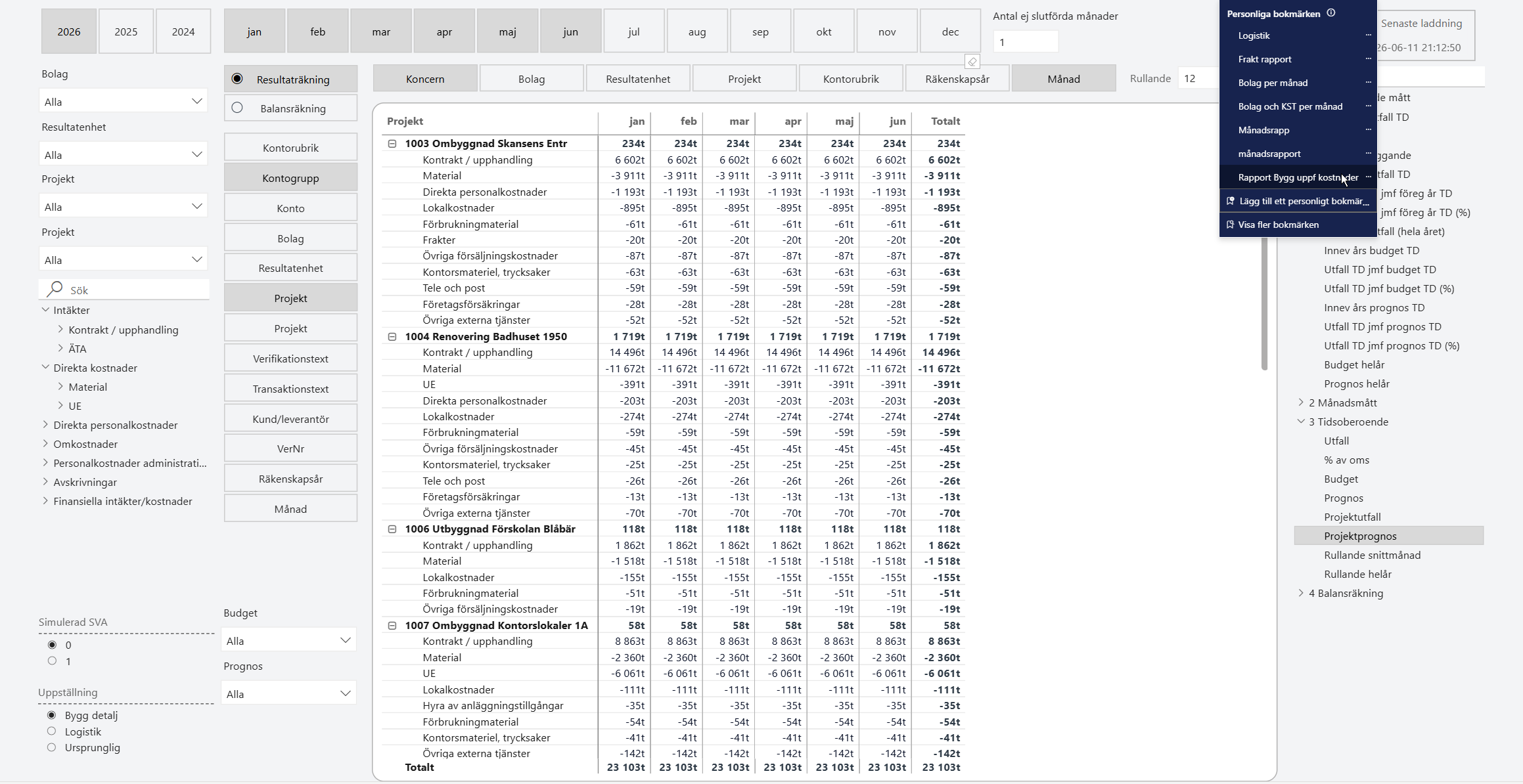The image size is (1523, 784).
Task: Select the year 2024 button
Action: (183, 32)
